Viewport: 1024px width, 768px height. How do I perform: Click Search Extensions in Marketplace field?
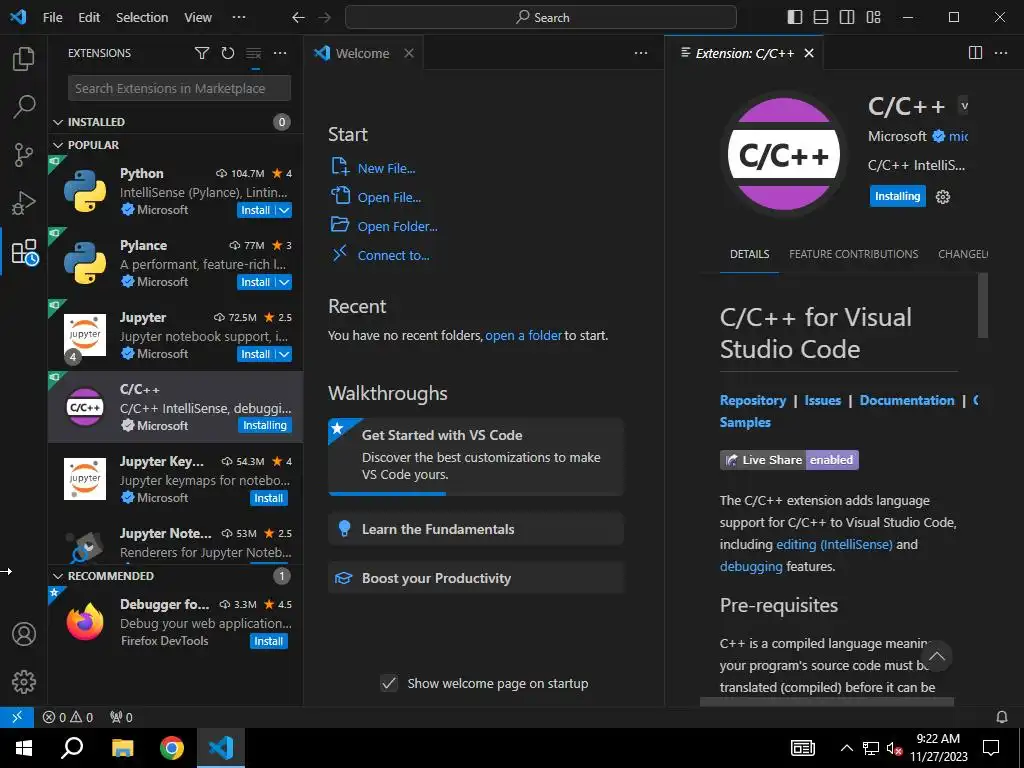pos(179,88)
